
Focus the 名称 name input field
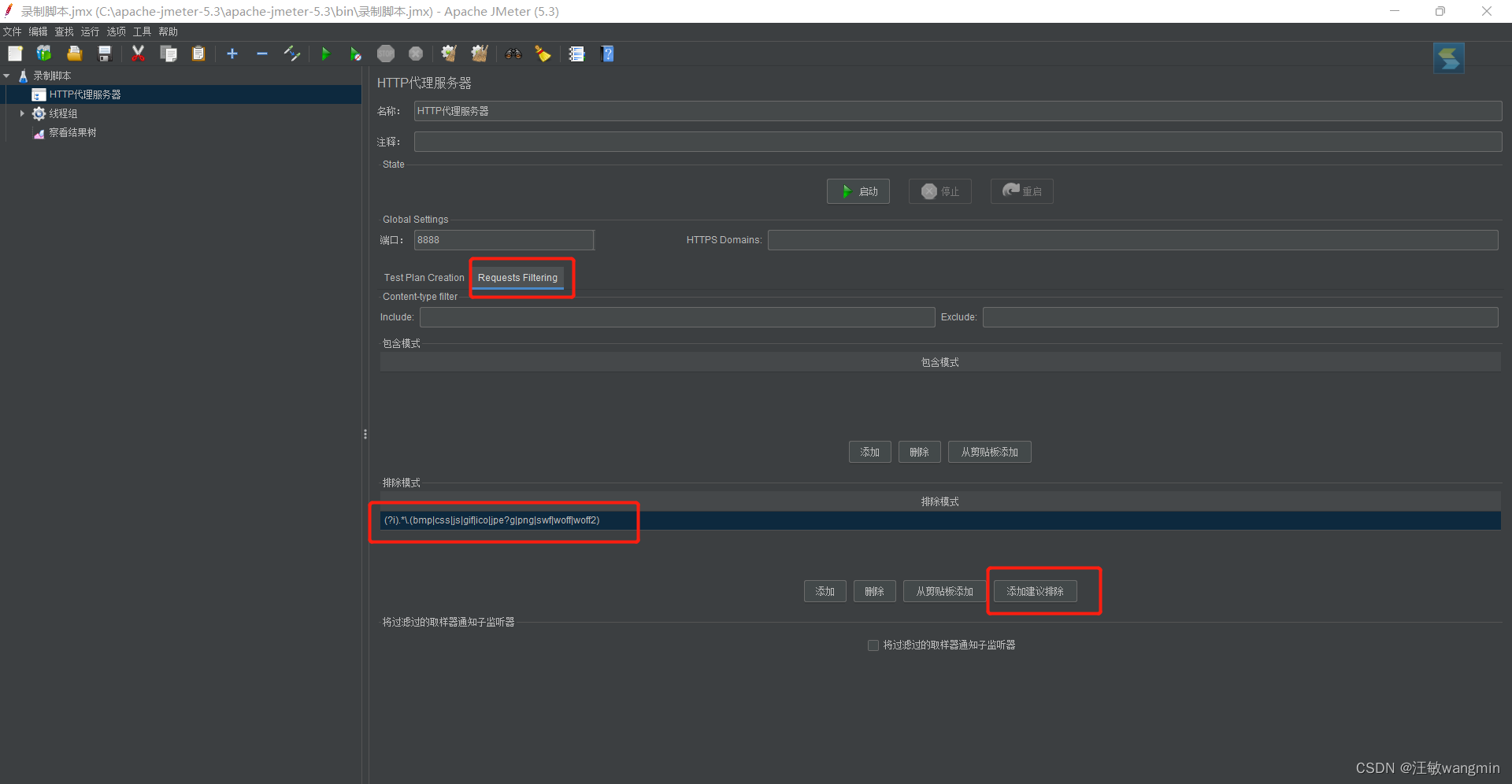(x=958, y=111)
